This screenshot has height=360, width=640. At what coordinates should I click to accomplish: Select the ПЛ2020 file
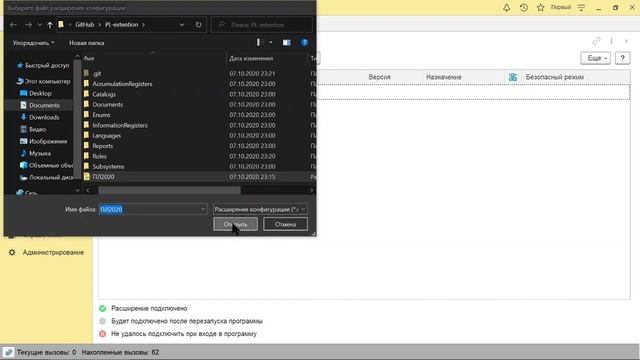[x=103, y=177]
